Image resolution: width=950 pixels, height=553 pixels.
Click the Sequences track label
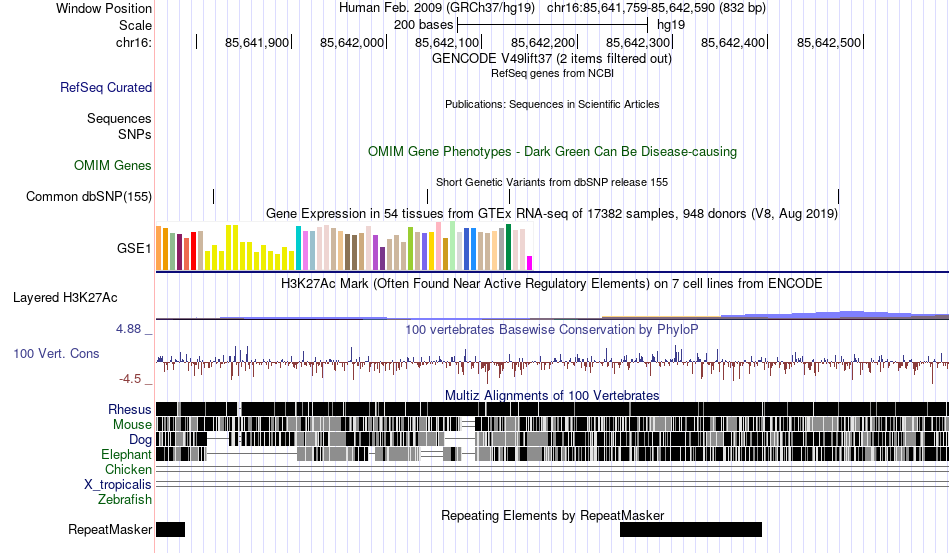[119, 118]
